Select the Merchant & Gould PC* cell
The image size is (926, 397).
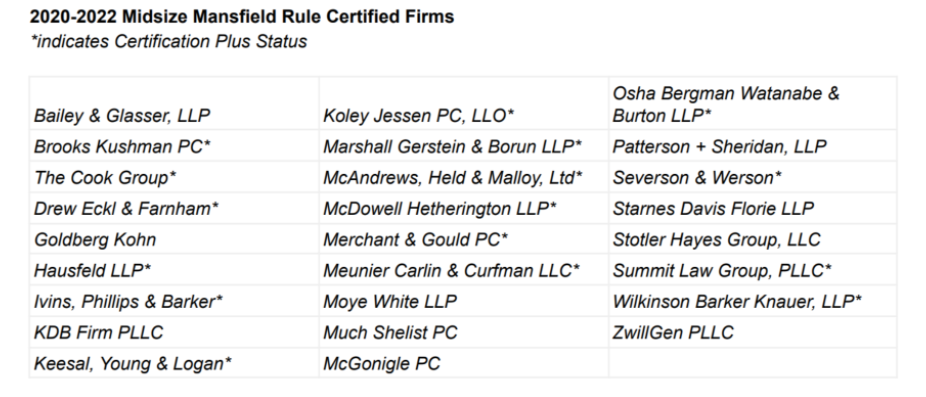(464, 239)
